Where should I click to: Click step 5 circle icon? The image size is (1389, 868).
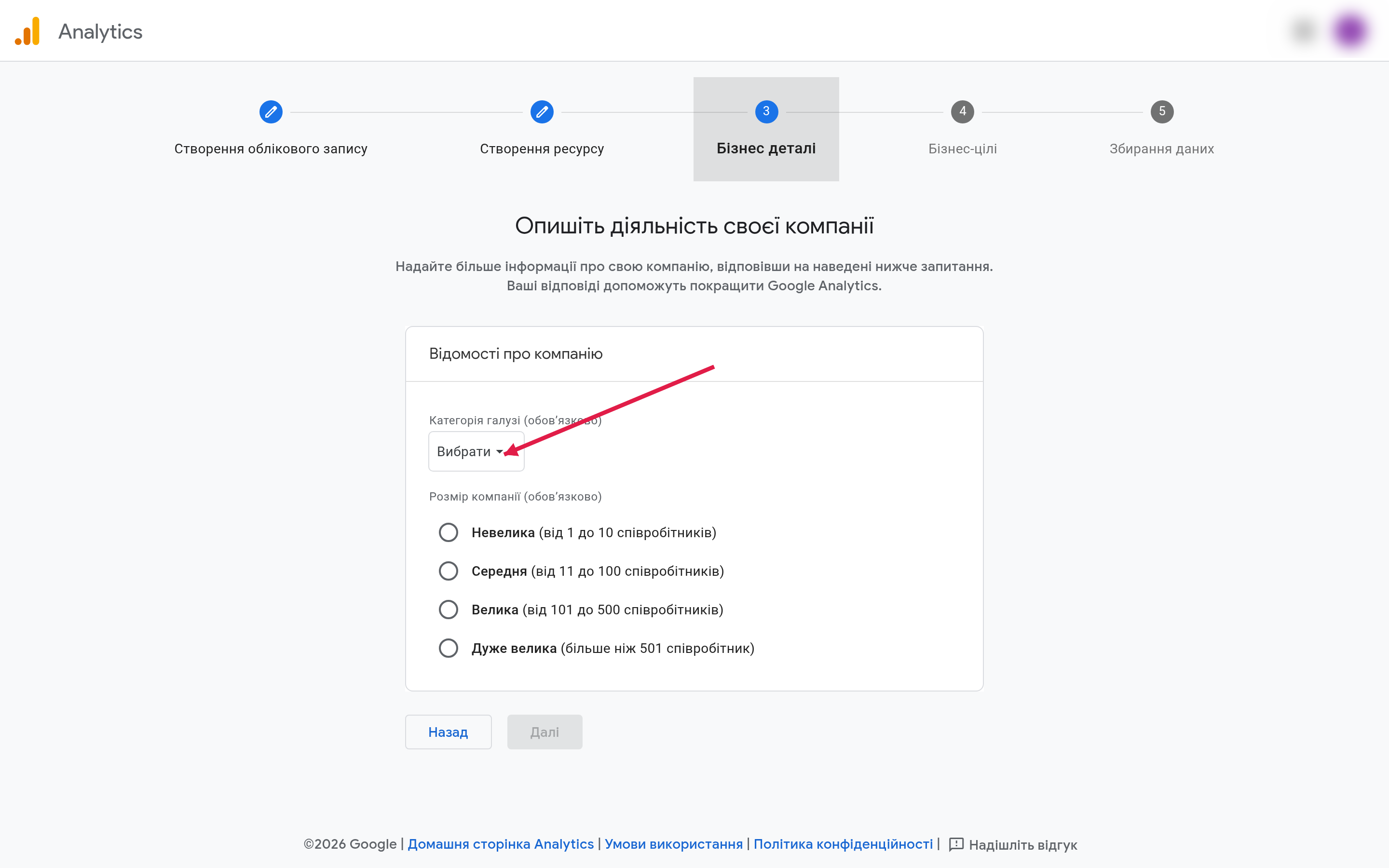point(1162,111)
